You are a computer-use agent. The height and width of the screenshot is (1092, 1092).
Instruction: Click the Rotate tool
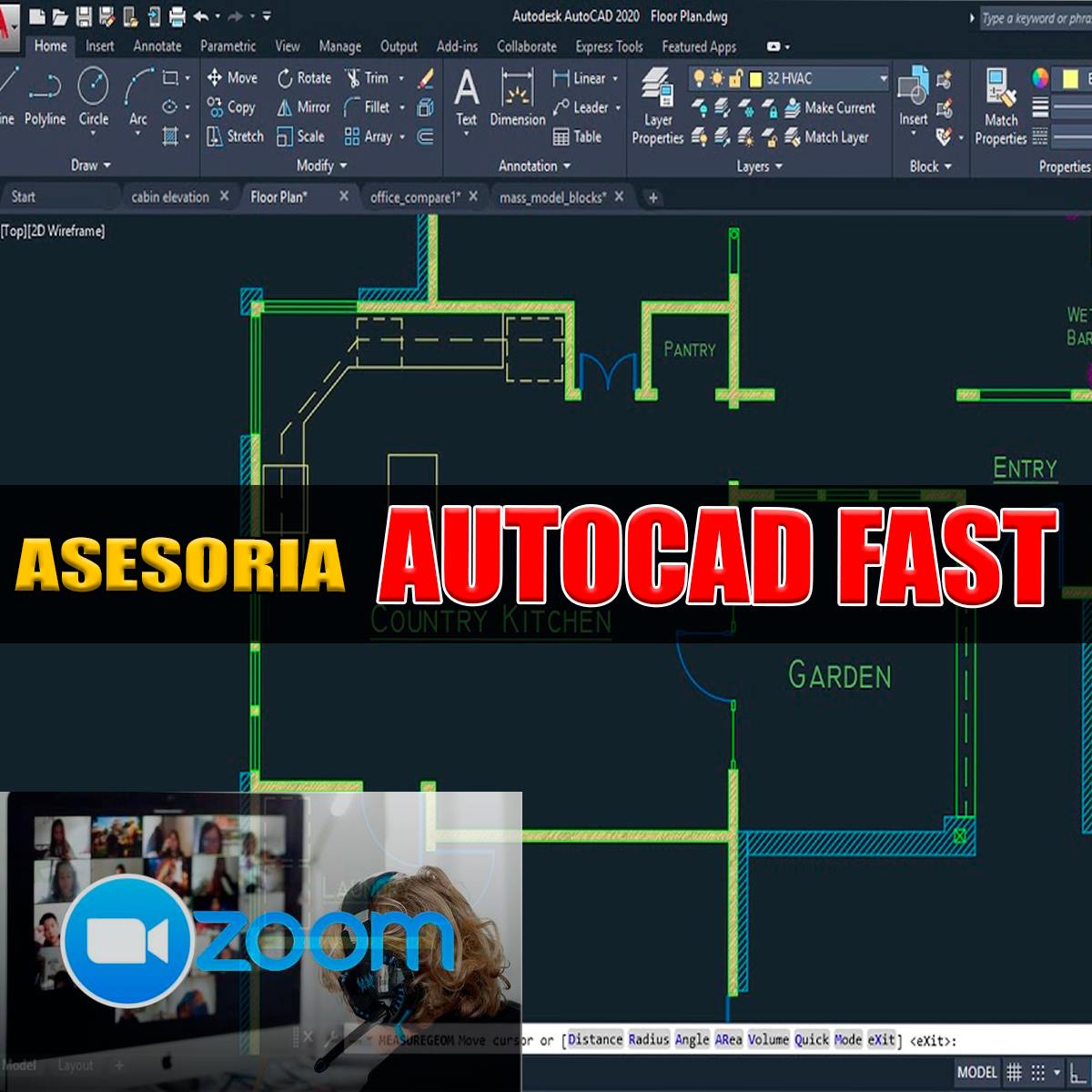click(304, 78)
